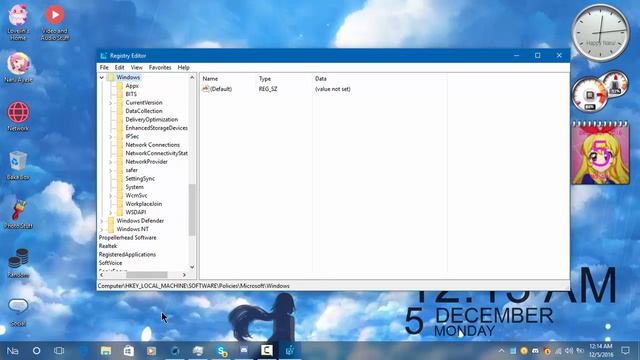Screen dimensions: 640x360
Task: Open the View menu
Action: [x=136, y=67]
